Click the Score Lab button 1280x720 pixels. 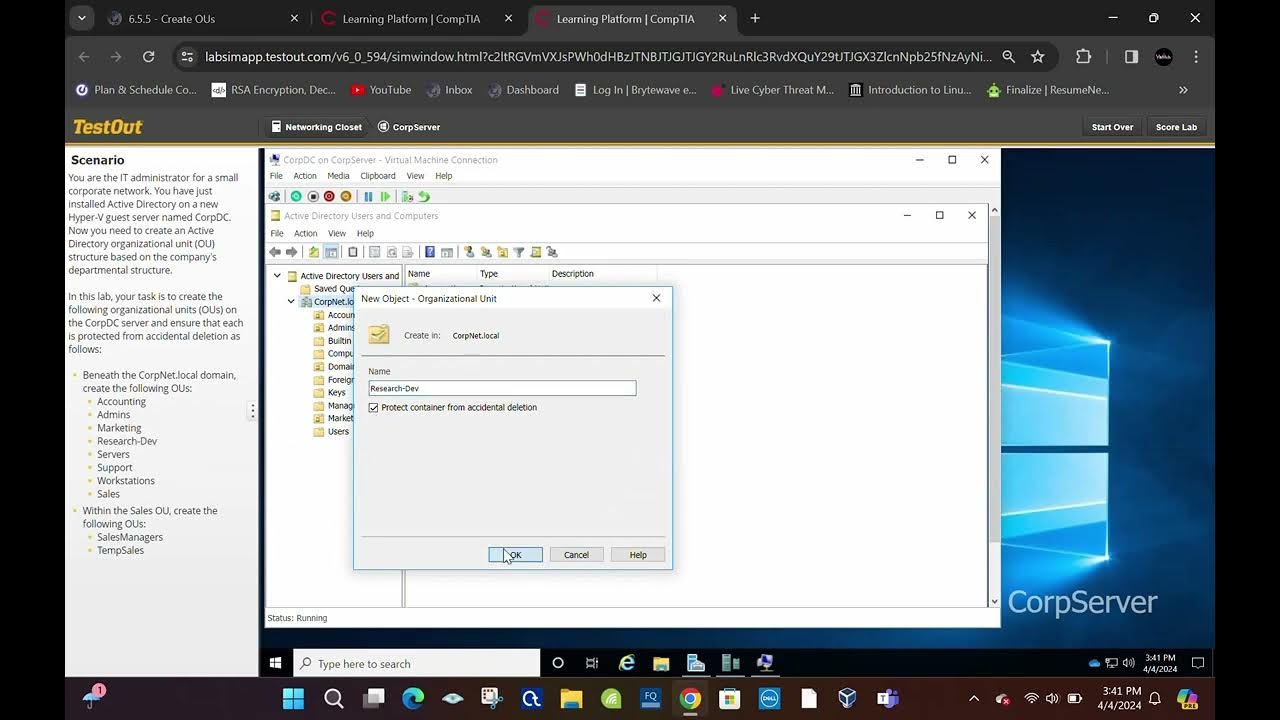(1176, 127)
